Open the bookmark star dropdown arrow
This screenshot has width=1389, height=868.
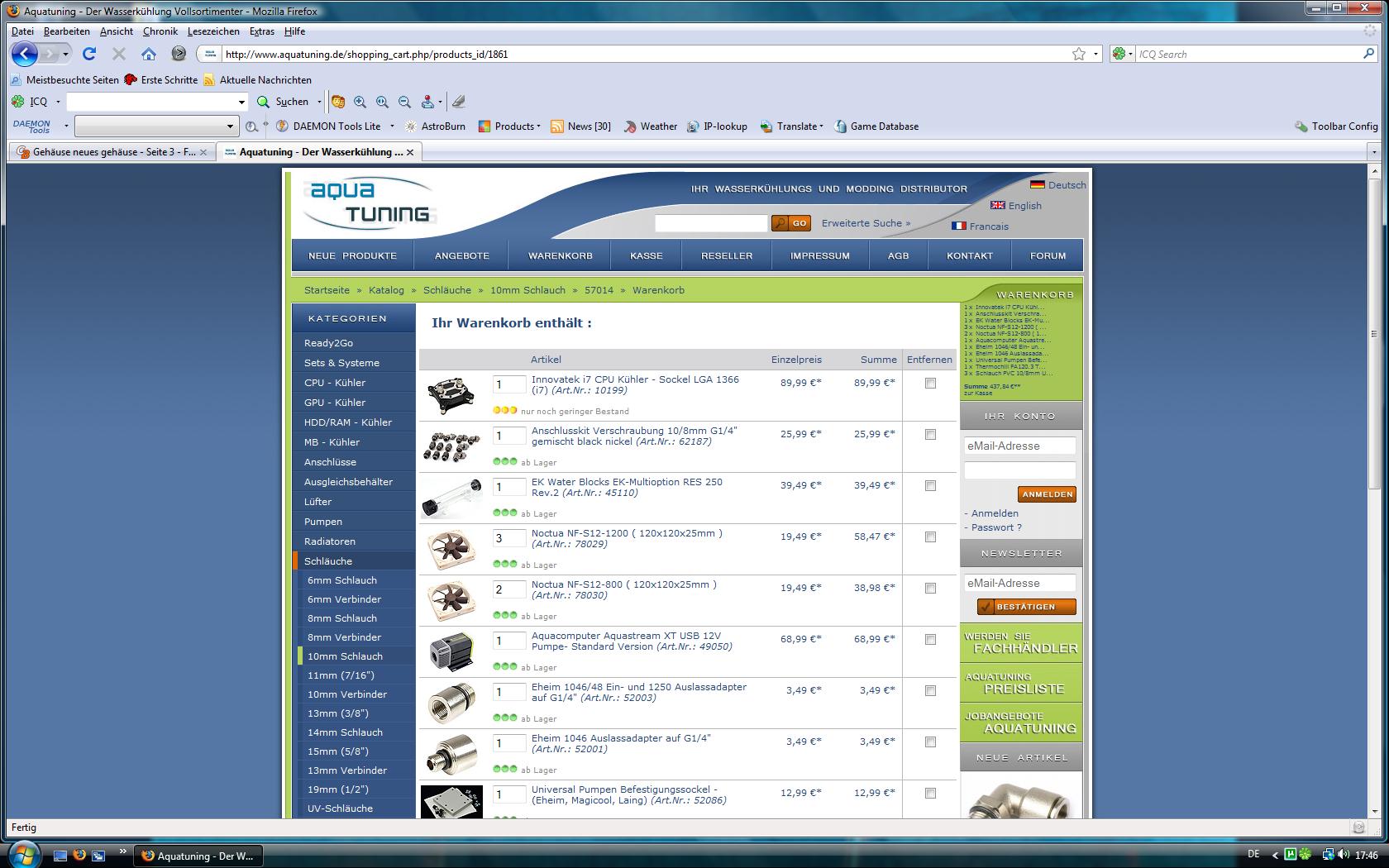tap(1095, 54)
